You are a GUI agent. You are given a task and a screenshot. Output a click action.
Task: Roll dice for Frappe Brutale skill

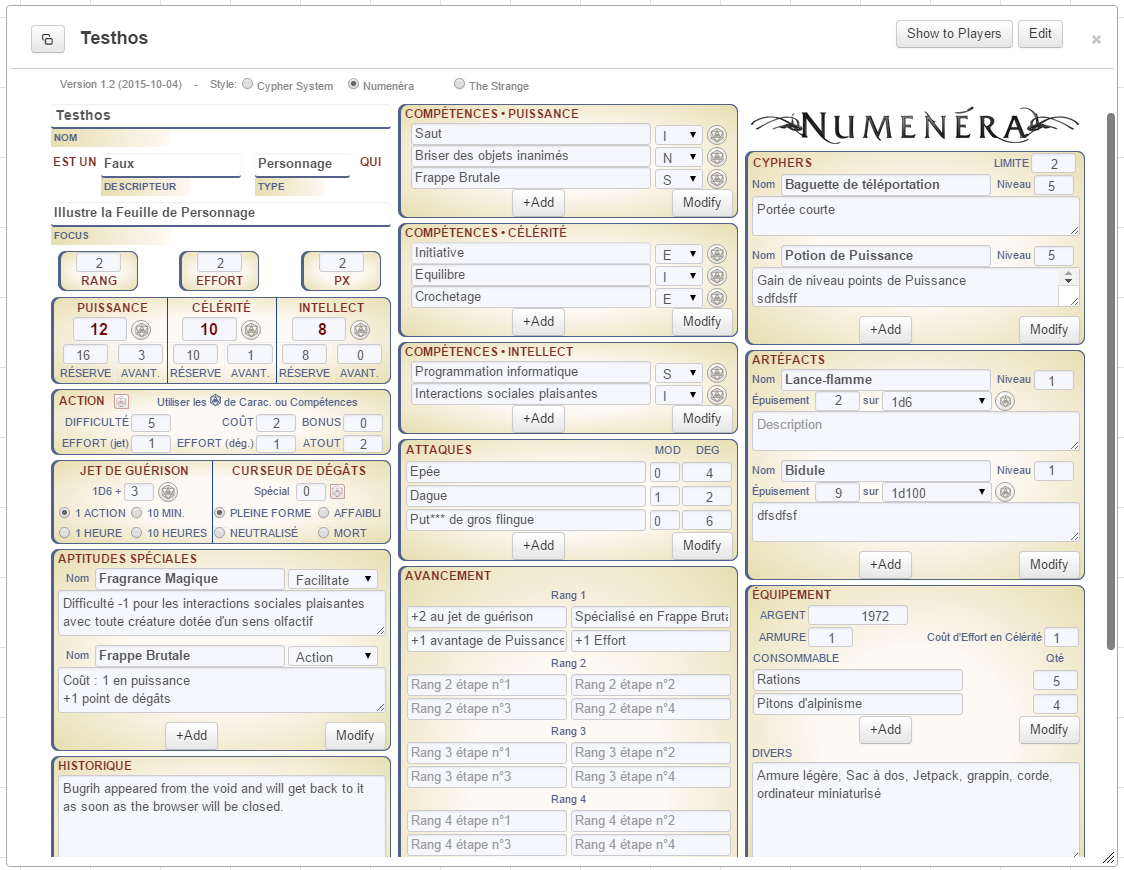(x=717, y=179)
